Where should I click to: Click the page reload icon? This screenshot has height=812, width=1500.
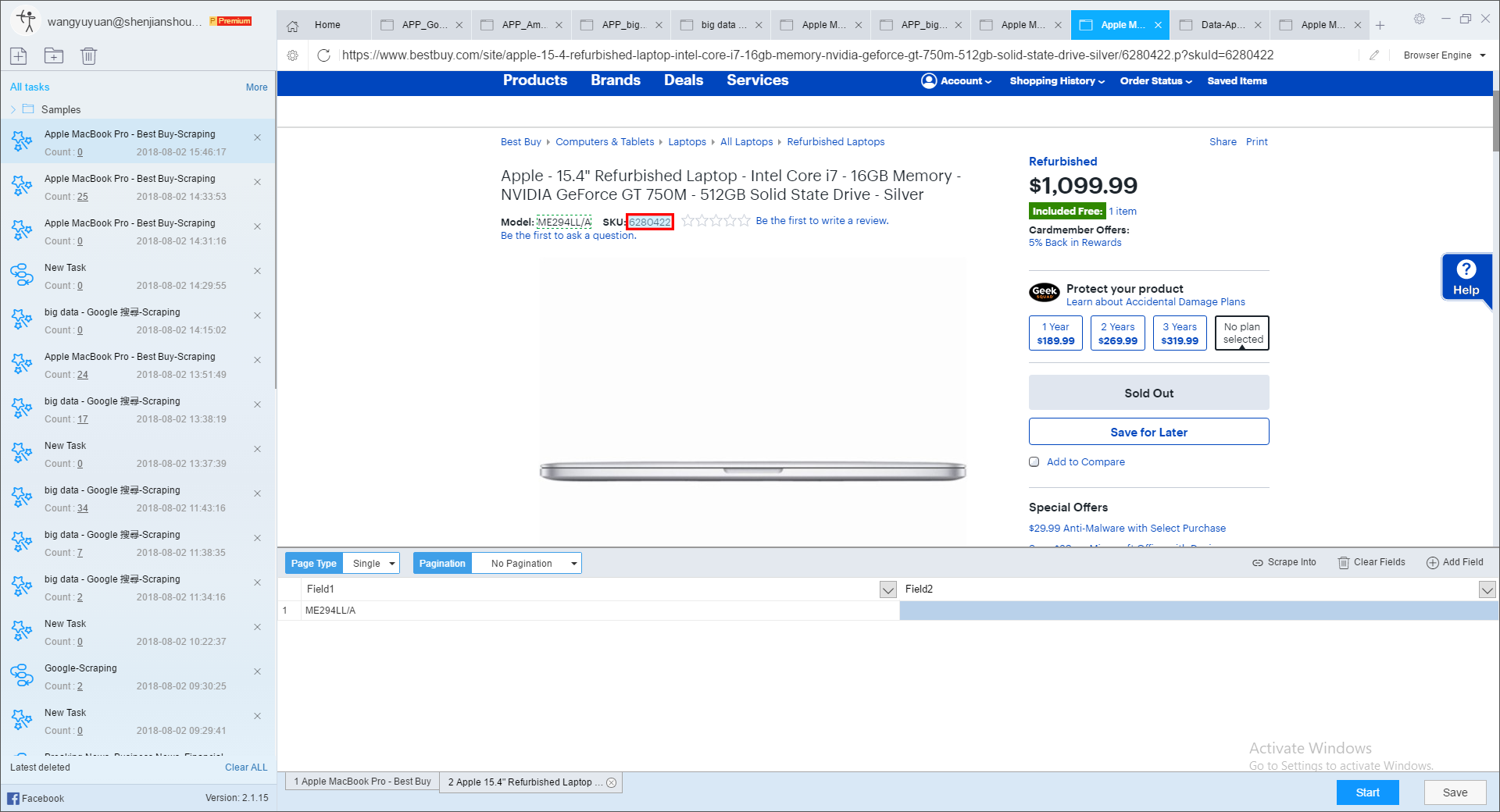(323, 55)
